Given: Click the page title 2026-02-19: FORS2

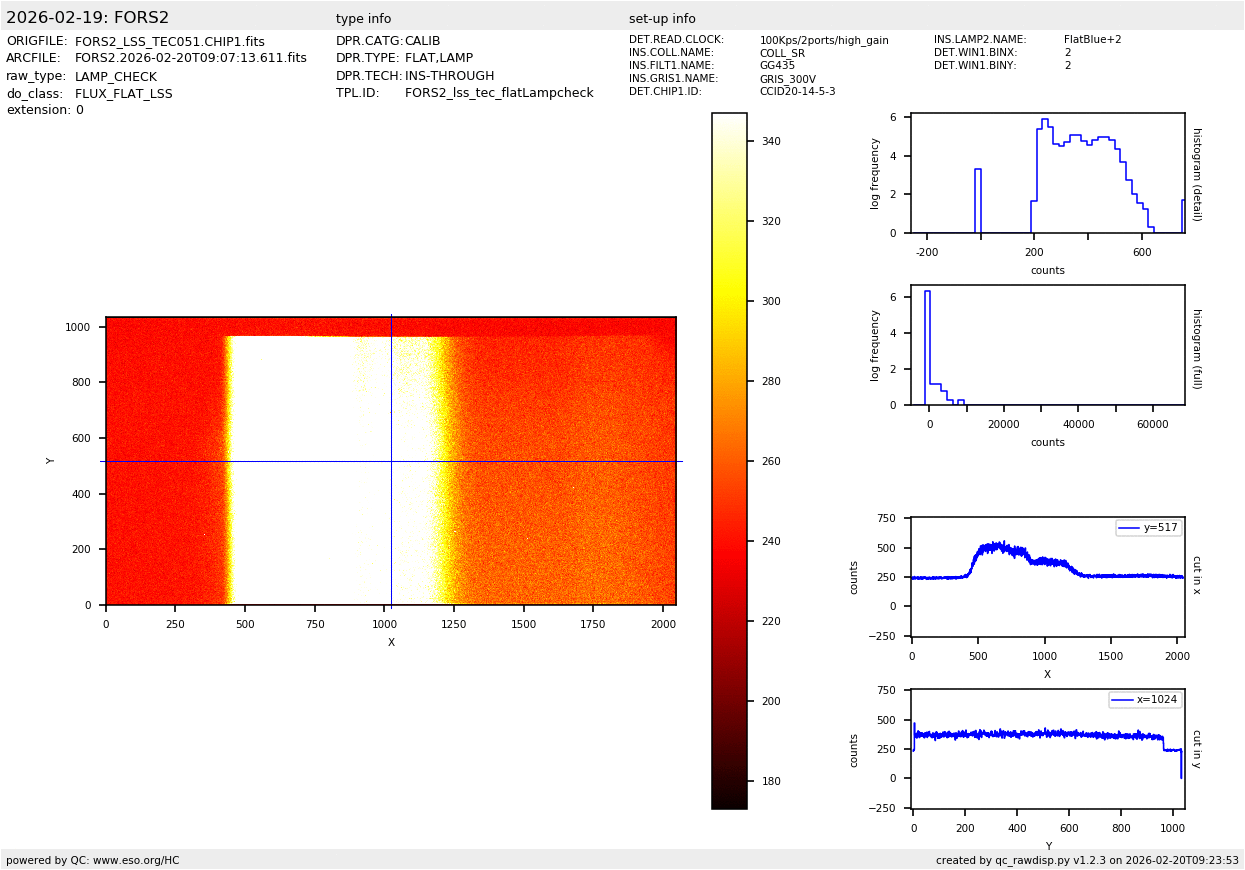Looking at the screenshot, I should [x=88, y=18].
